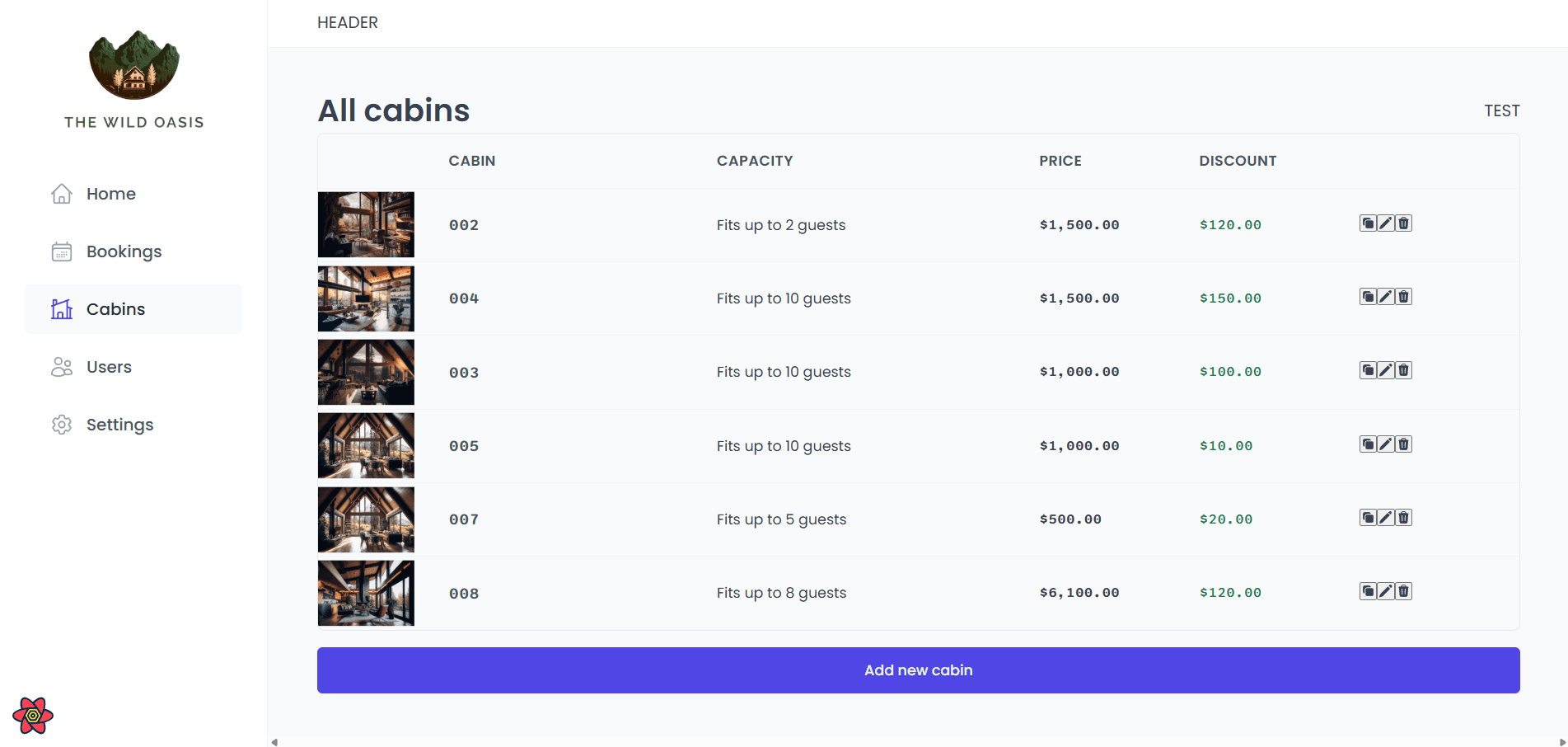Edit cabin 004 with pencil icon
The height and width of the screenshot is (747, 1568).
tap(1386, 297)
